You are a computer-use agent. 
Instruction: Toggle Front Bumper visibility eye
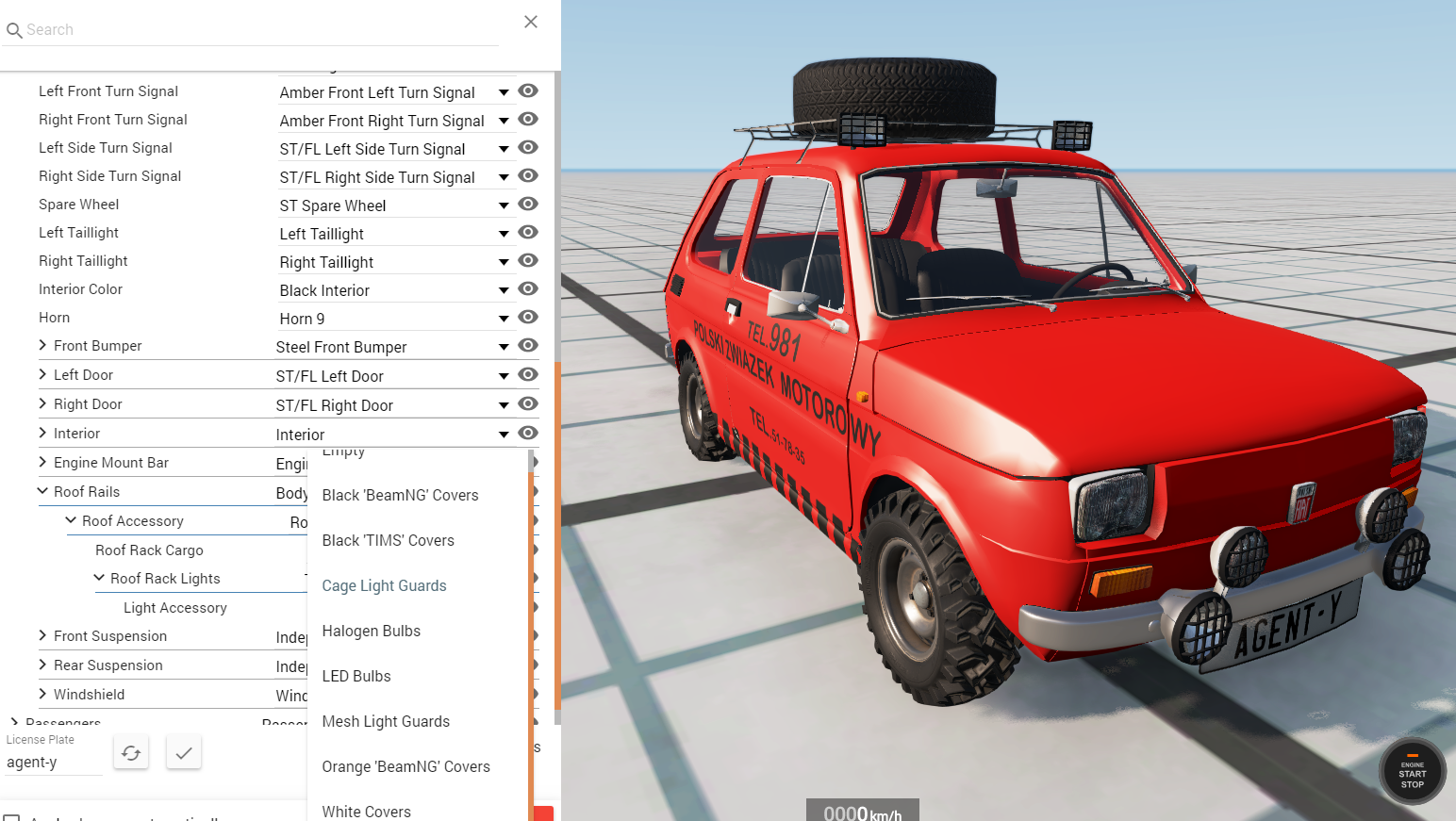528,345
